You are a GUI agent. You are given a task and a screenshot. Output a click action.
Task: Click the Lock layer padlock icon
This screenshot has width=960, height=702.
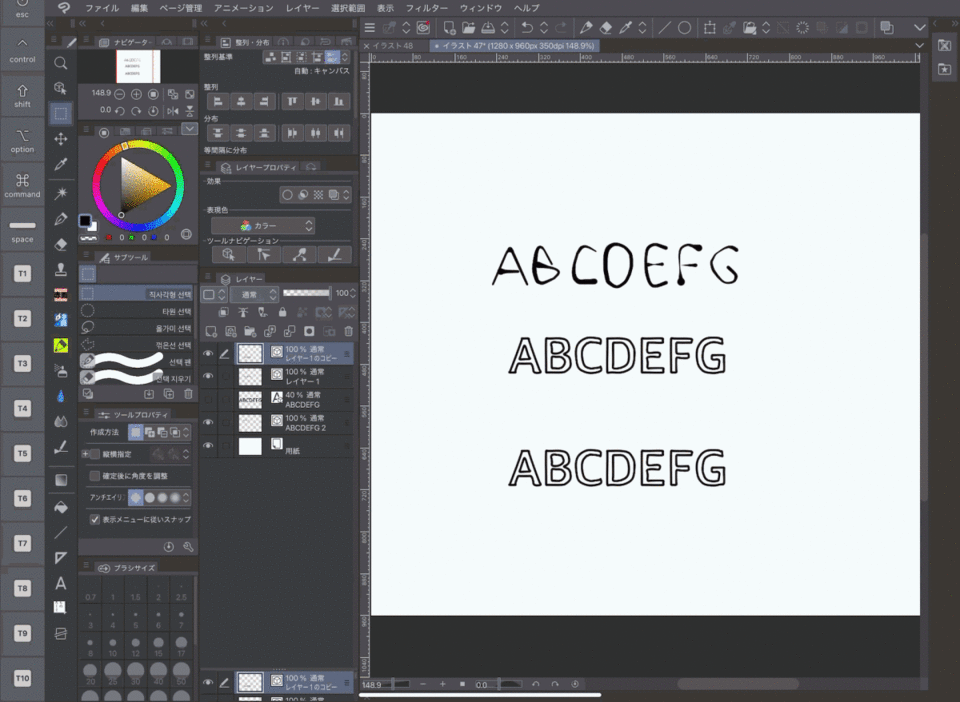coord(282,312)
